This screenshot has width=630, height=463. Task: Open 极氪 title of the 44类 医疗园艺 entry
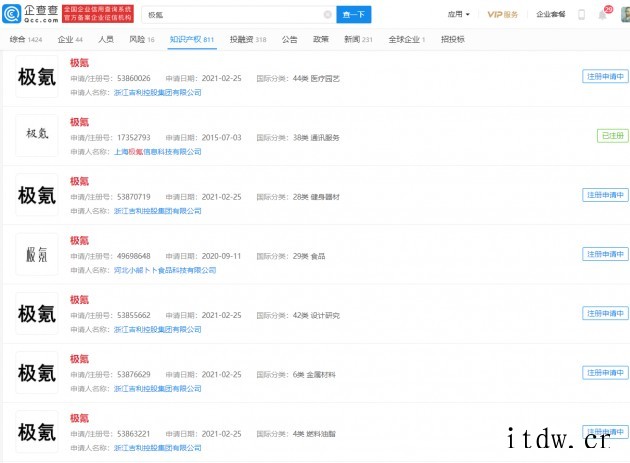coord(79,63)
